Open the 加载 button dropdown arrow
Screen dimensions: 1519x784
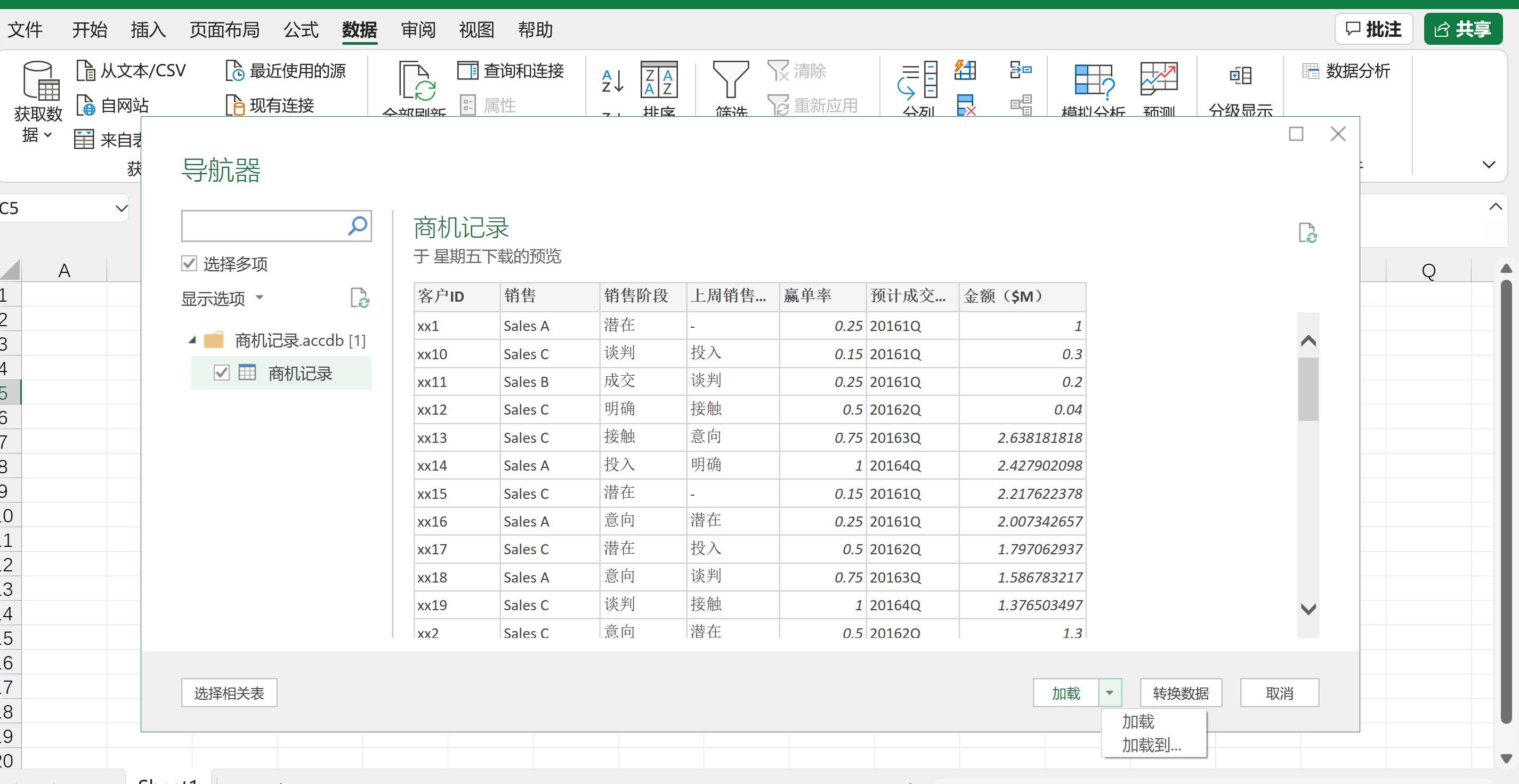pos(1109,693)
